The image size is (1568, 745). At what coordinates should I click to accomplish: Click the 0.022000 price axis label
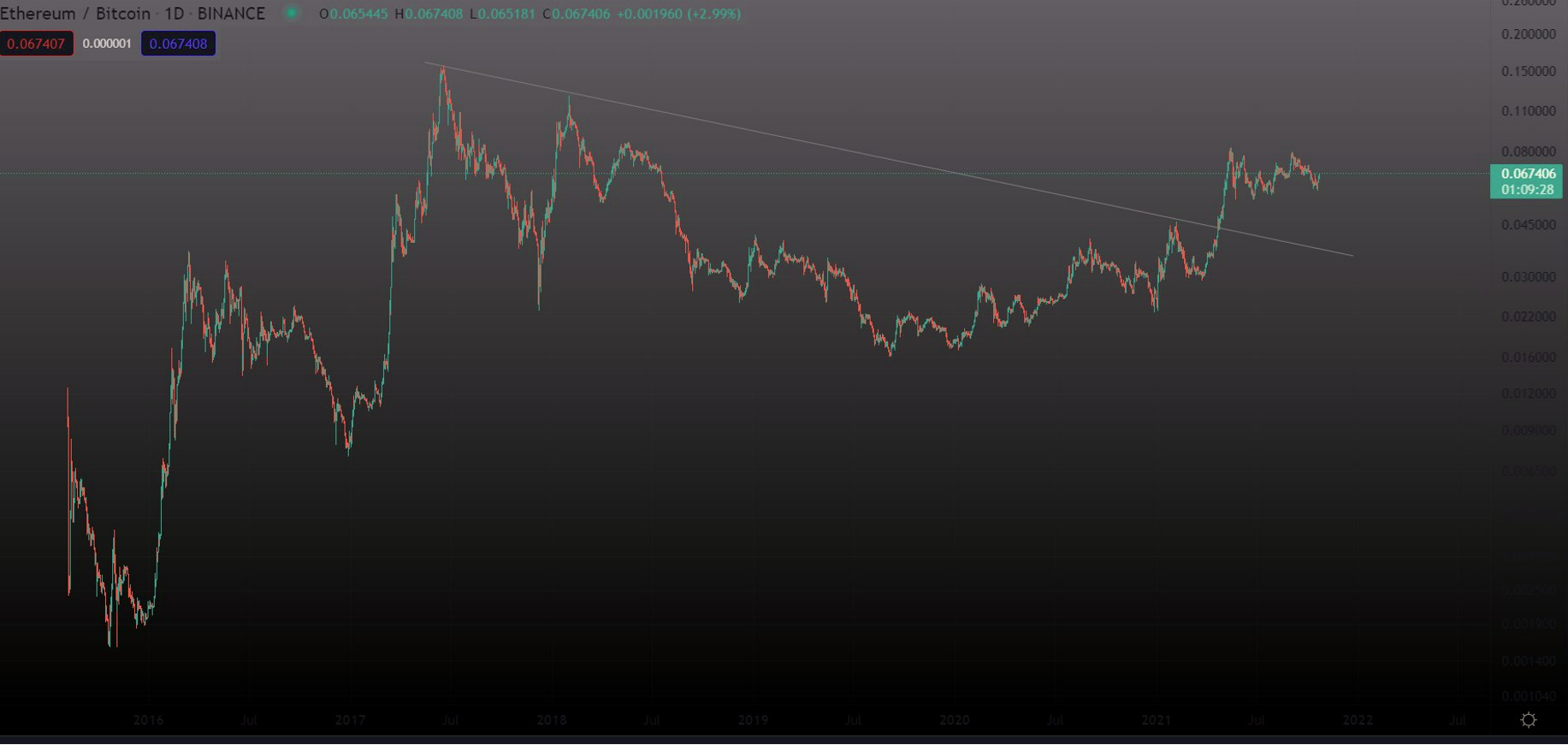pos(1528,316)
